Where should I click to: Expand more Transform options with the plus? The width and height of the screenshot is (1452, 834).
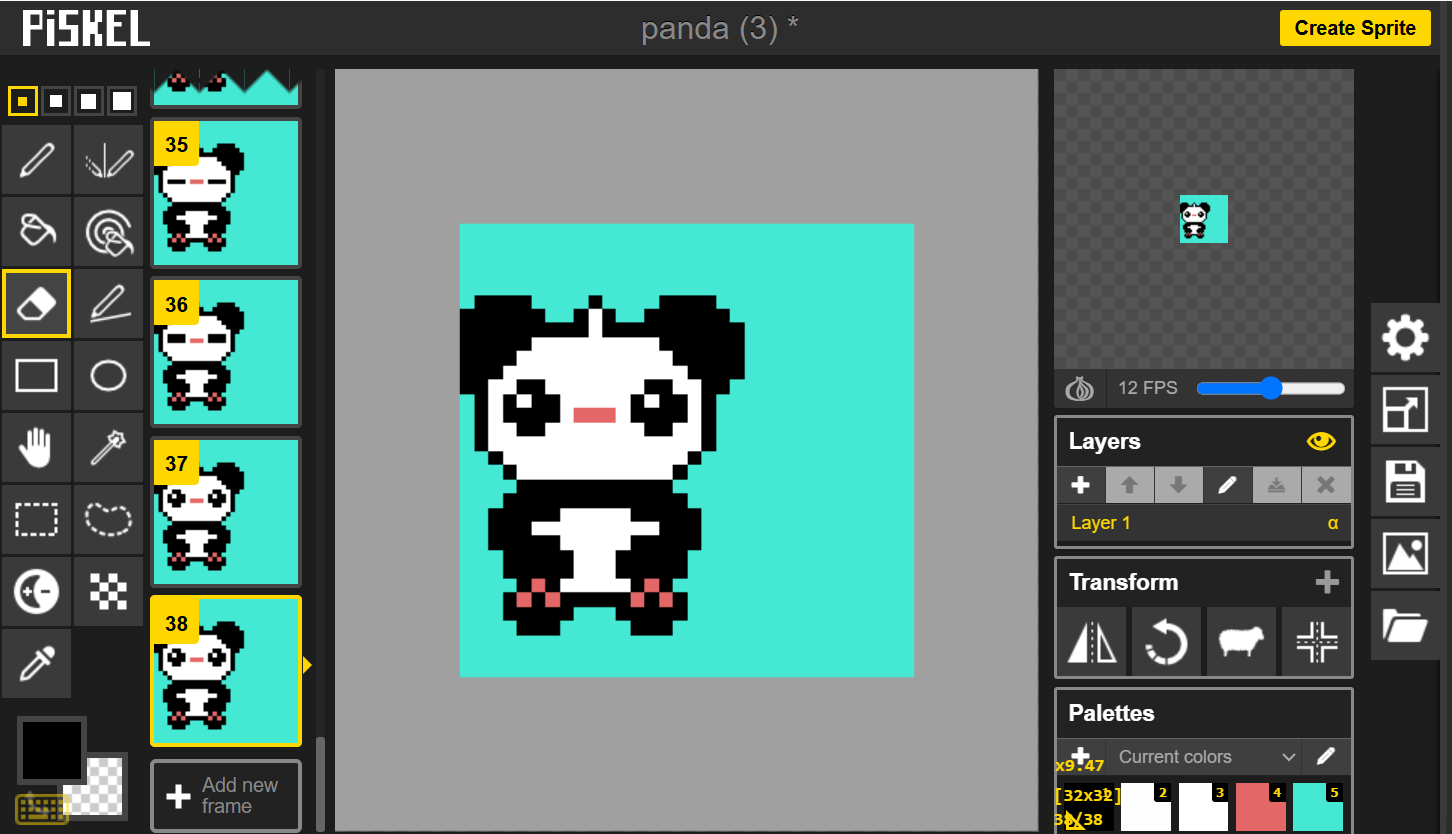click(x=1328, y=581)
